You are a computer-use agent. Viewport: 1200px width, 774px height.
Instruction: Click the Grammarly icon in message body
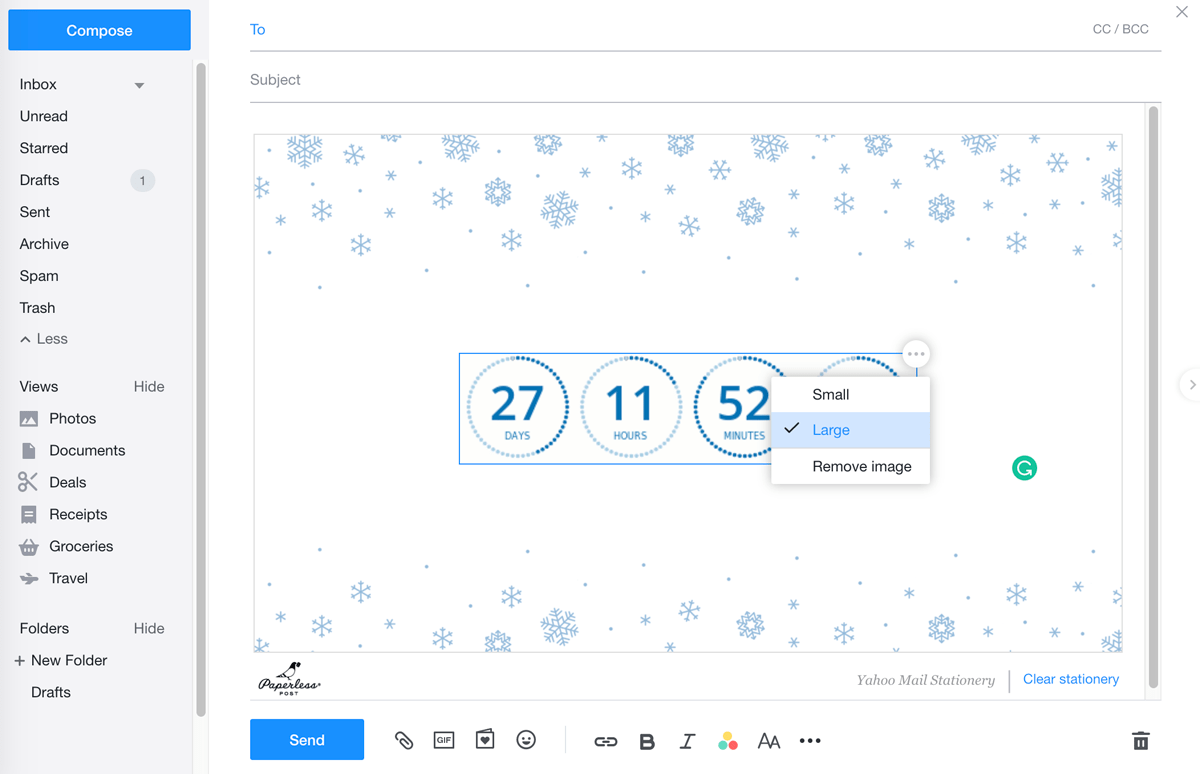click(x=1024, y=467)
